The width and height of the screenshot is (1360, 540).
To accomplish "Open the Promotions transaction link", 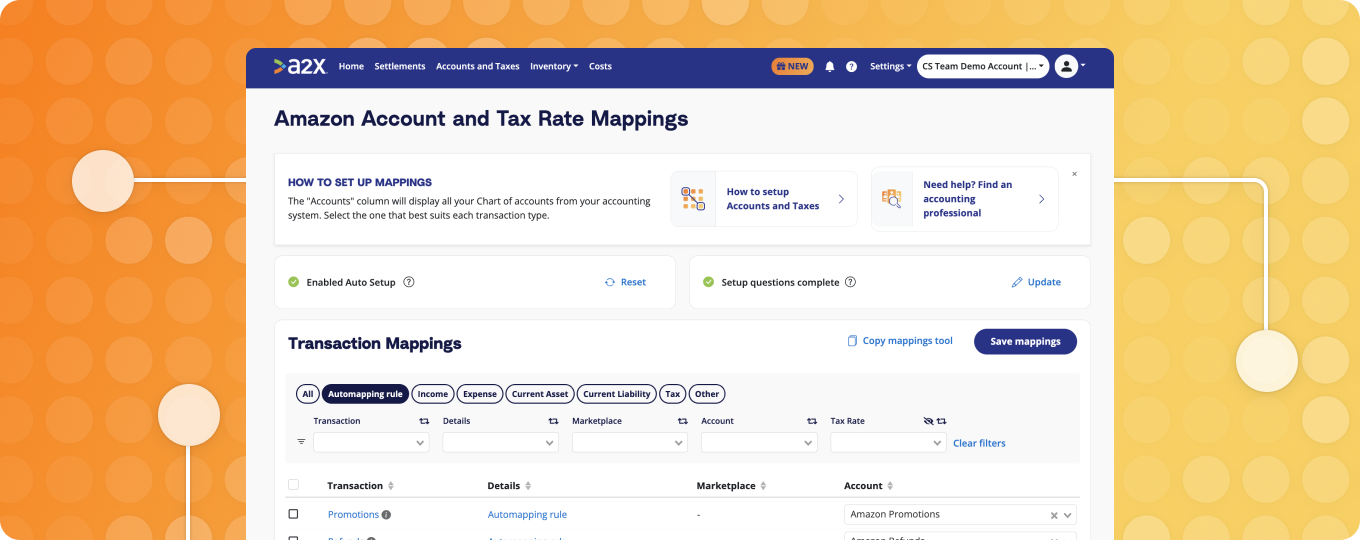I will pyautogui.click(x=353, y=515).
